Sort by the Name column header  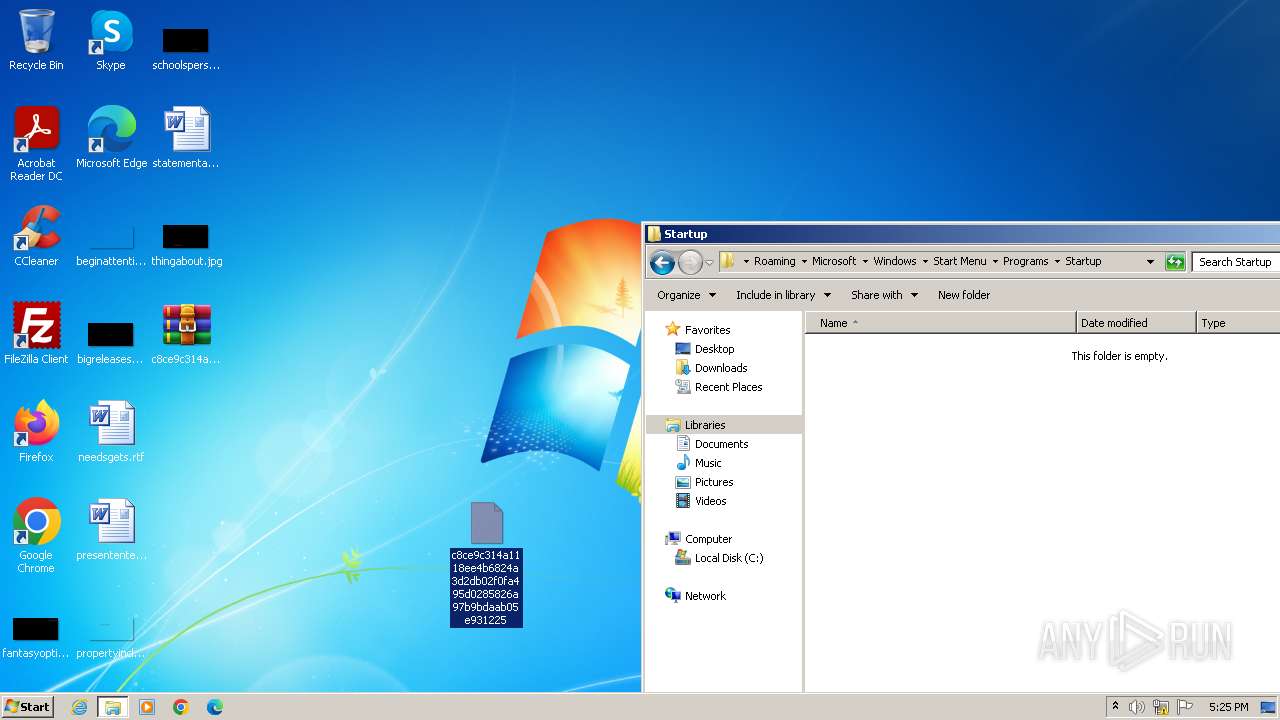point(940,323)
